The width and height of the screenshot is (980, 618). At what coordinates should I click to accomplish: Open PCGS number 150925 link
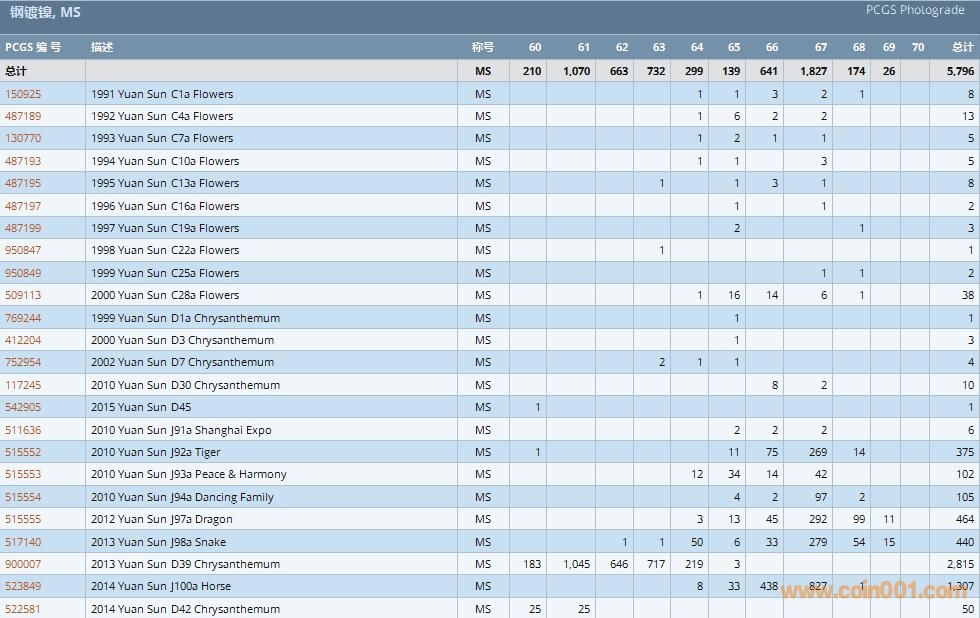23,94
